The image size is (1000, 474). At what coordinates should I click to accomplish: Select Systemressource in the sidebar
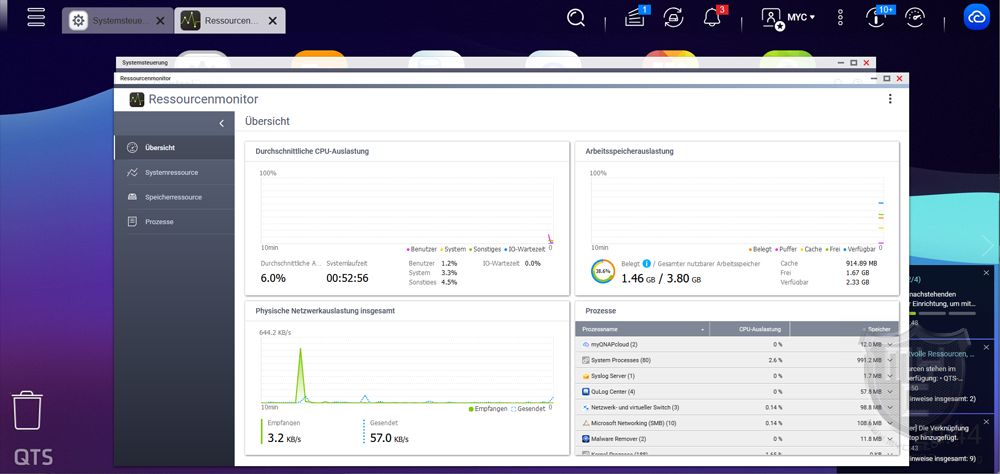pos(174,172)
